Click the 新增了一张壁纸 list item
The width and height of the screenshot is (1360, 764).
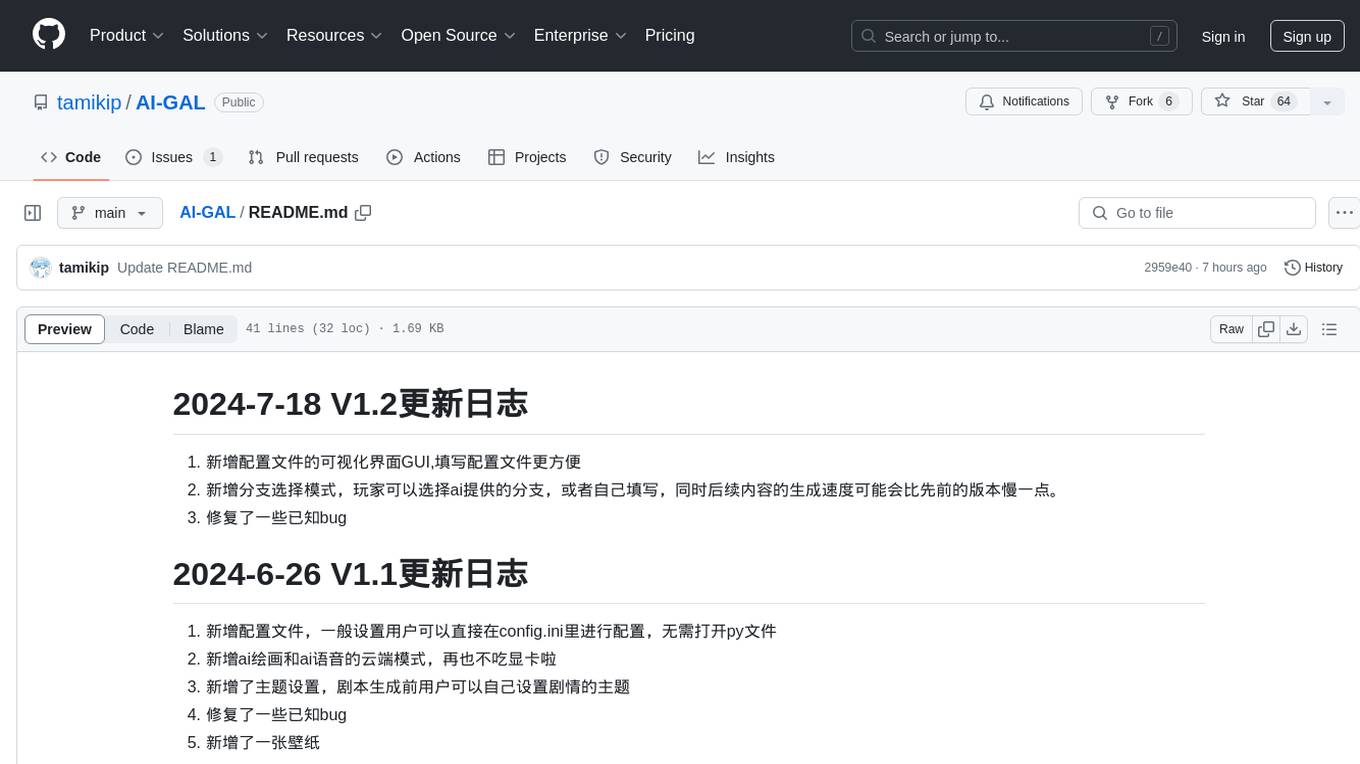click(263, 742)
